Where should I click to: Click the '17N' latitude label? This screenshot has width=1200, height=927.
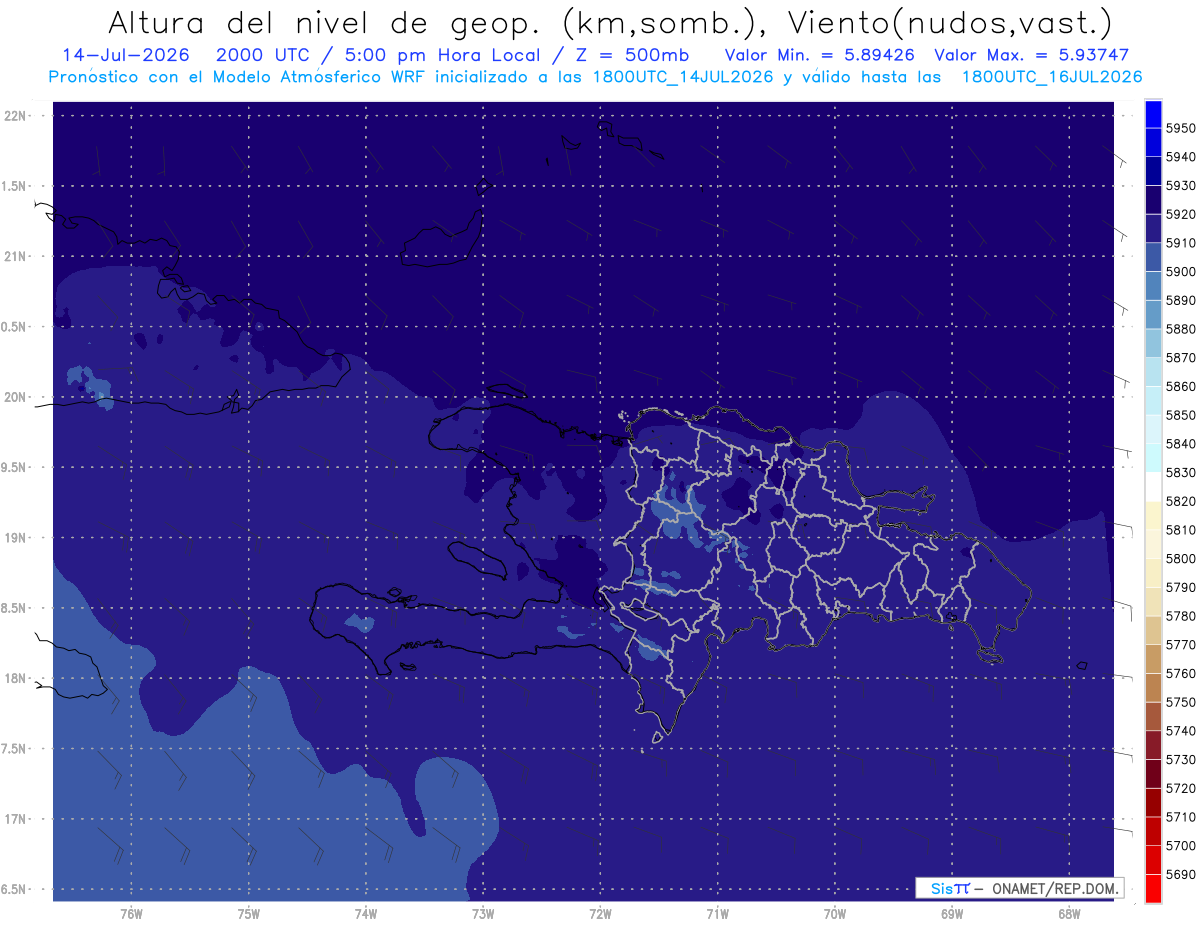[16, 820]
